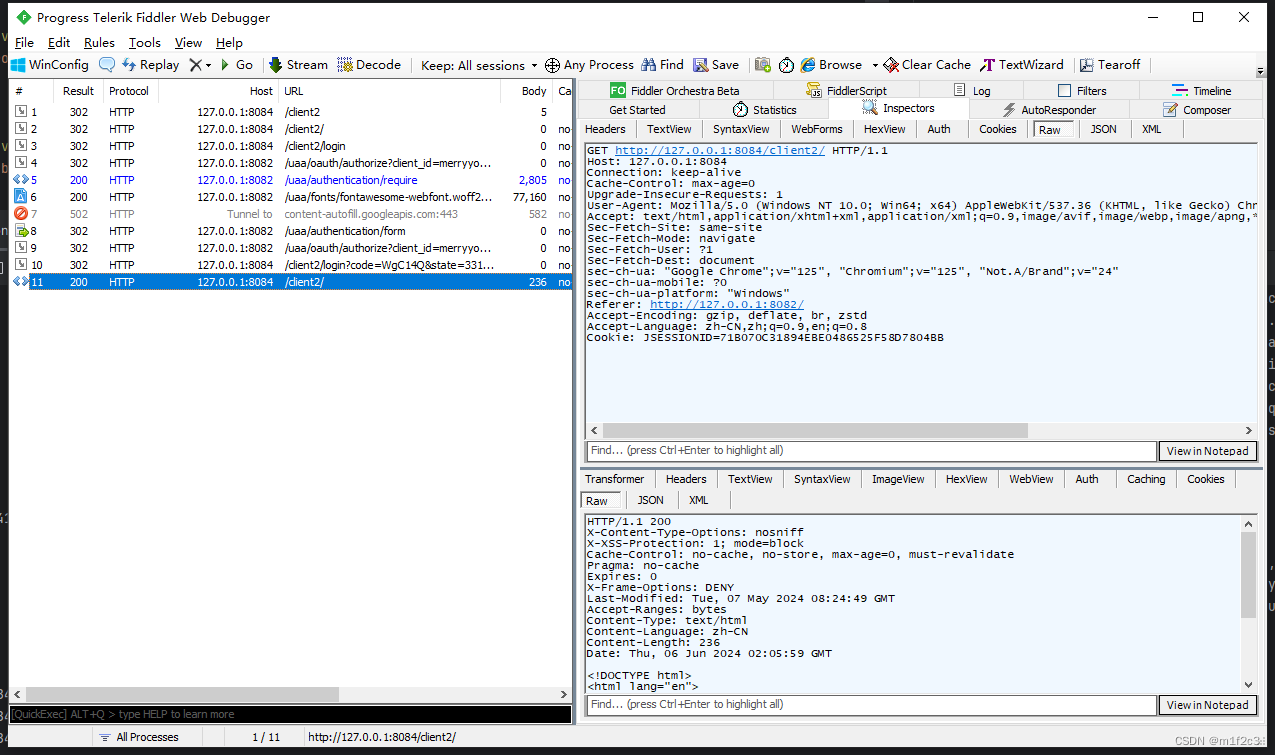
Task: Switch to the AutoResponder tab
Action: pos(1049,110)
